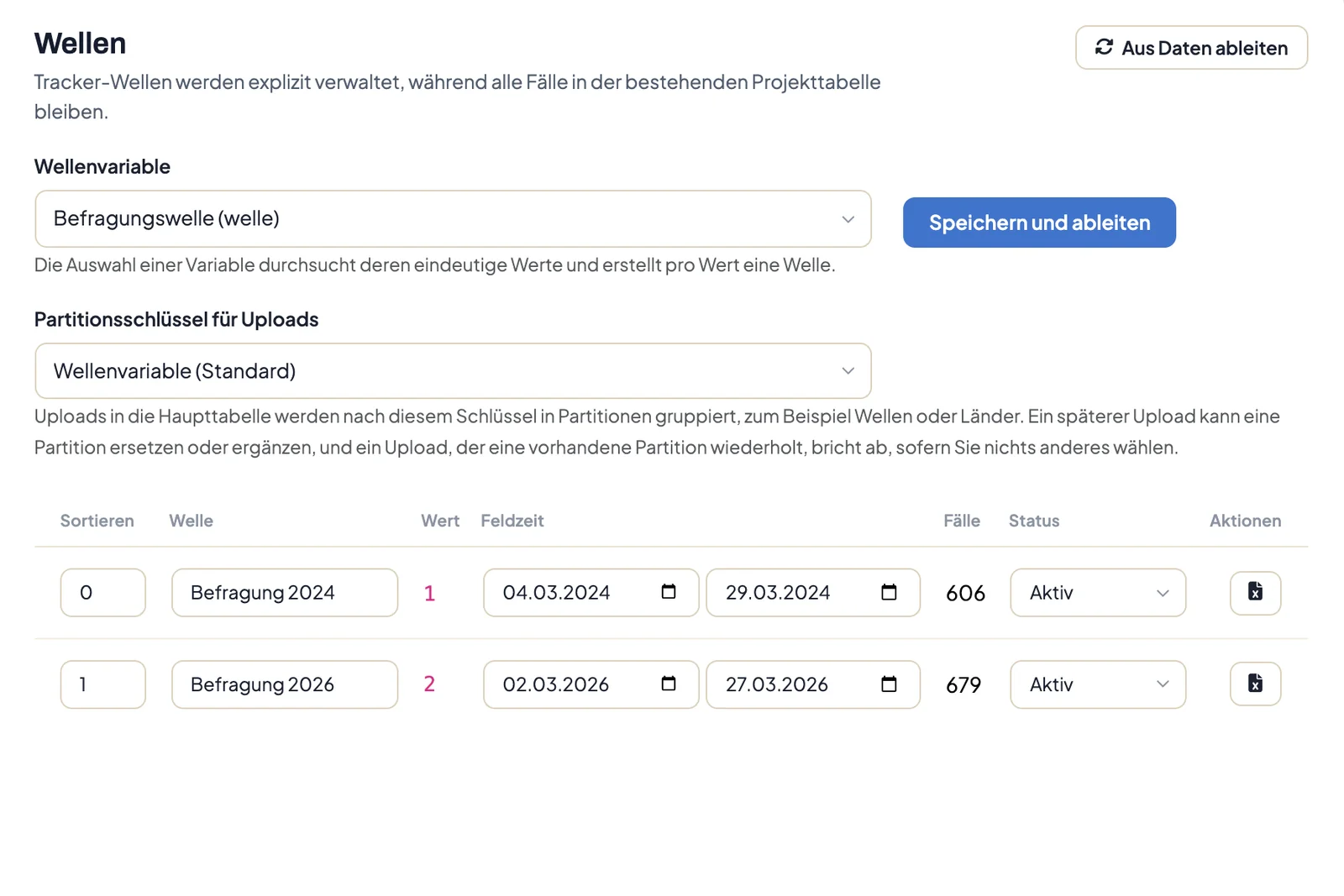Click Feldzeit column header

click(512, 521)
